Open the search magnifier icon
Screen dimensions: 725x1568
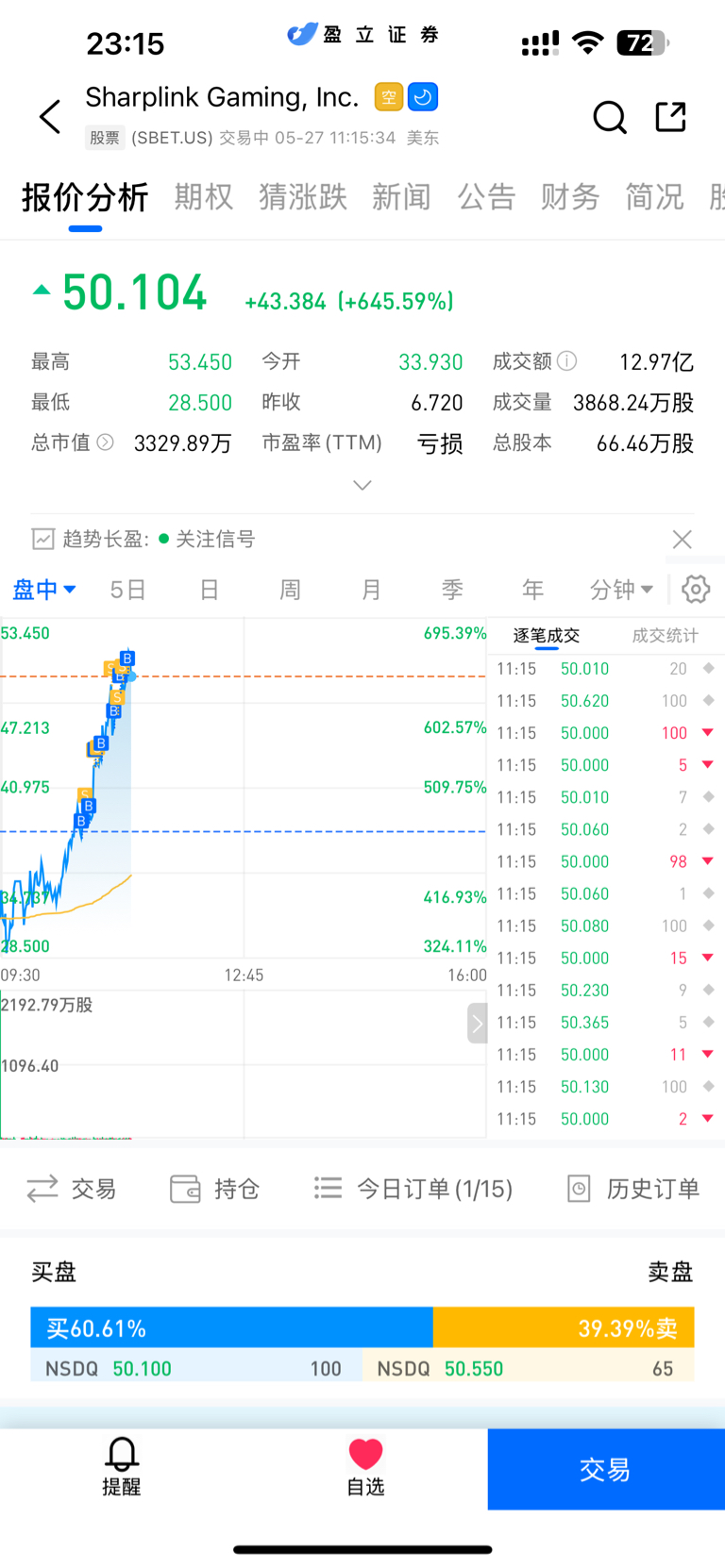[x=610, y=118]
